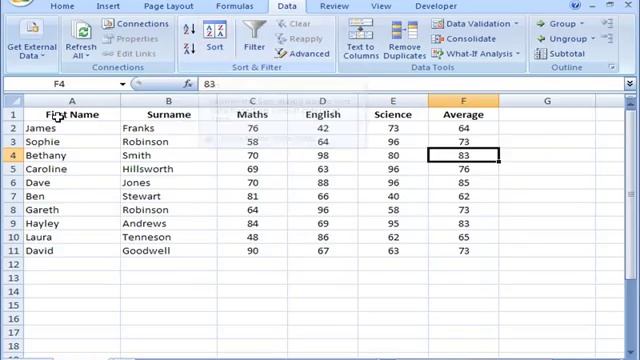Sort Z to A descending
The height and width of the screenshot is (360, 640).
189,49
